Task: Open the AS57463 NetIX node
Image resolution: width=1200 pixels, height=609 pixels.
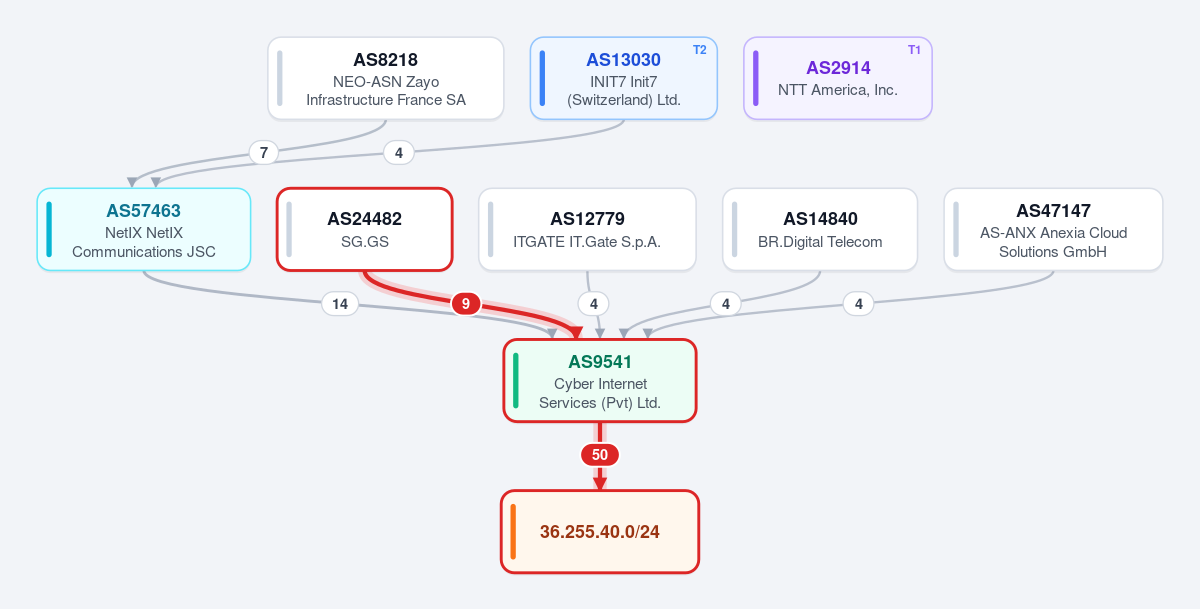Action: [144, 229]
